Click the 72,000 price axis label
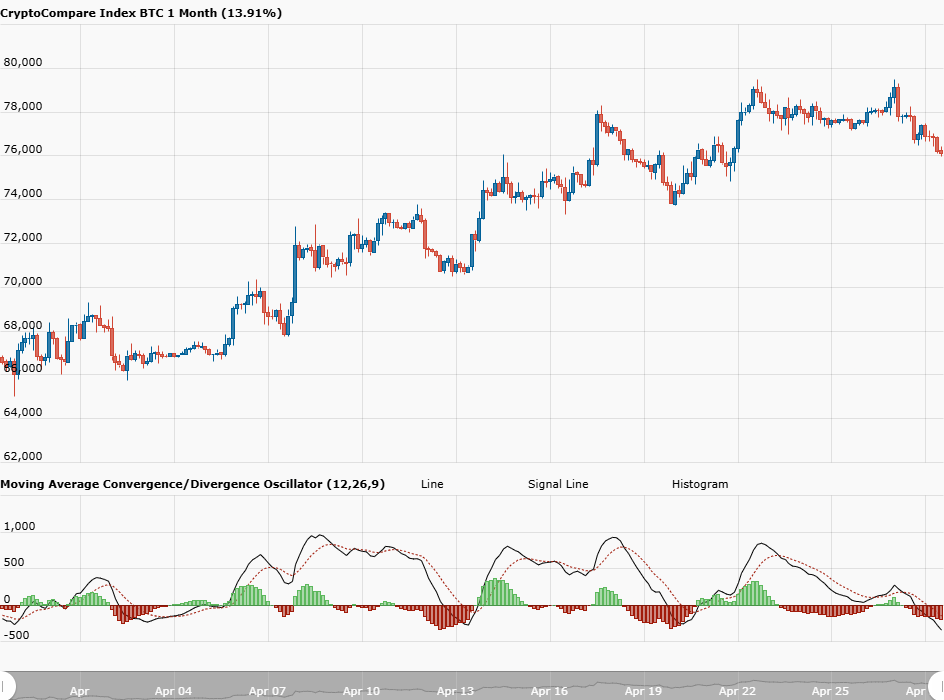Image resolution: width=944 pixels, height=700 pixels. pyautogui.click(x=23, y=238)
